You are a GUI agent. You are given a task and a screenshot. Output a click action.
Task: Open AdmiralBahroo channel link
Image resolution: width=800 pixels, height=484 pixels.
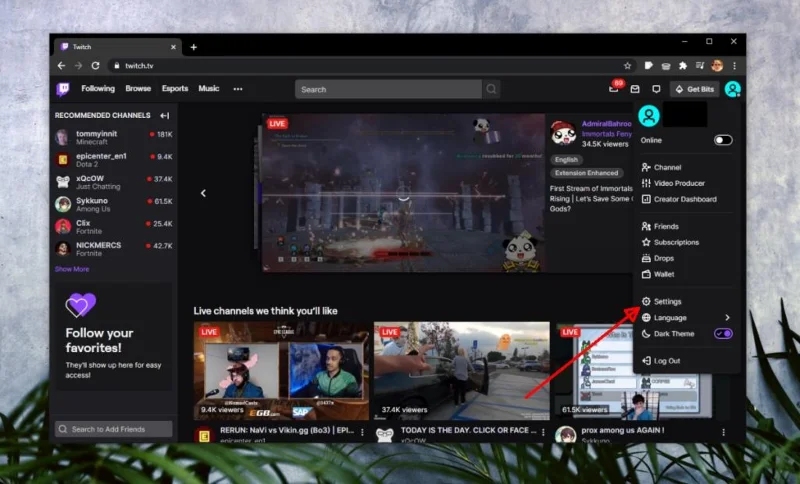pyautogui.click(x=607, y=123)
